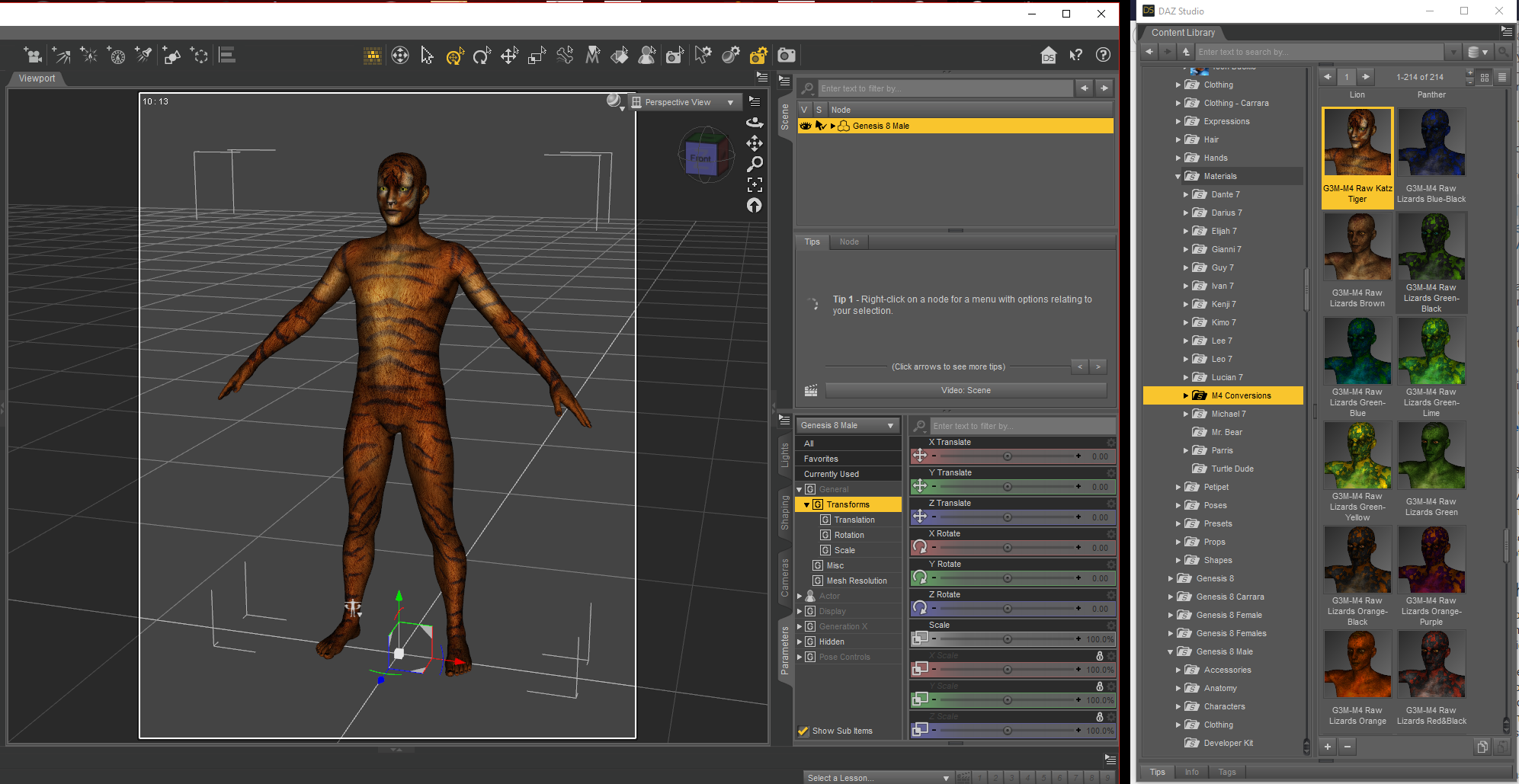Click the Y Rotate slider handle
Screen dimensions: 1519x784
pyautogui.click(x=1007, y=578)
